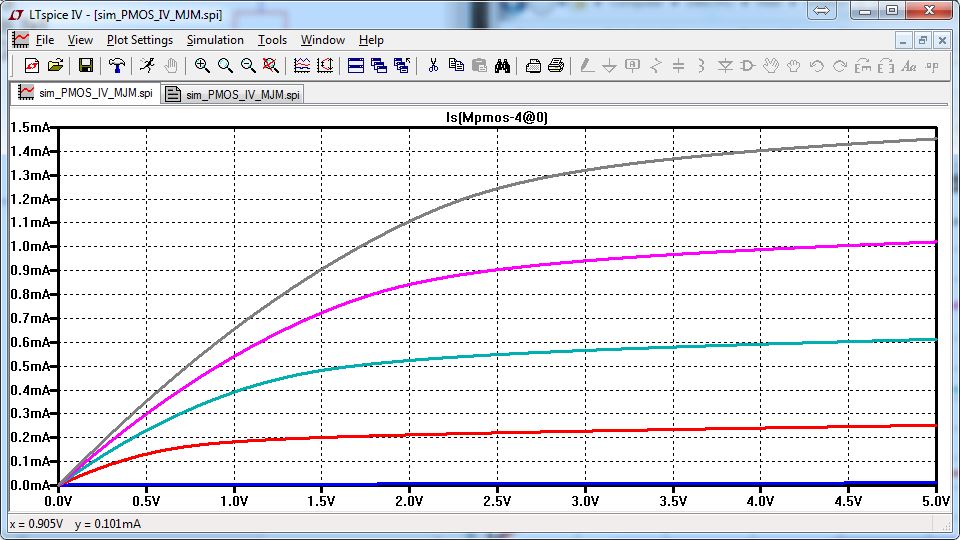
Task: Click the Autorange plot icon
Action: coord(302,66)
